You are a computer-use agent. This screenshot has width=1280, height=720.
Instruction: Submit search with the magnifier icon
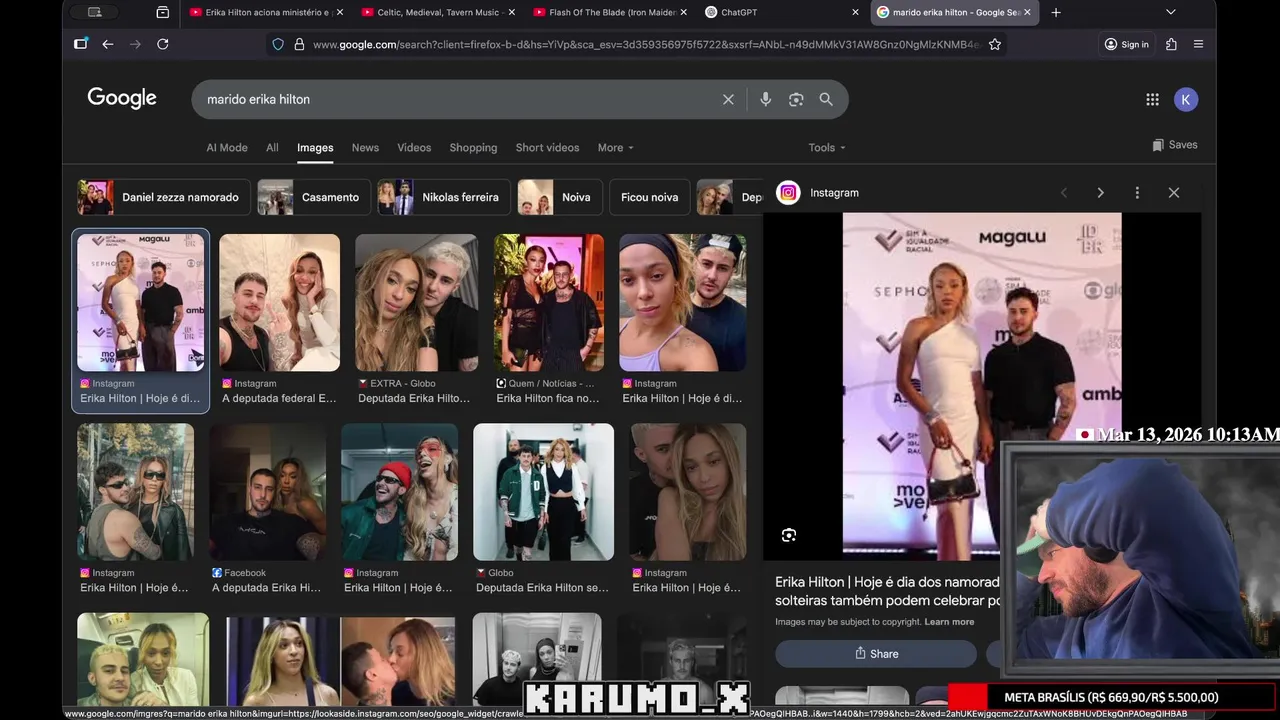(826, 99)
